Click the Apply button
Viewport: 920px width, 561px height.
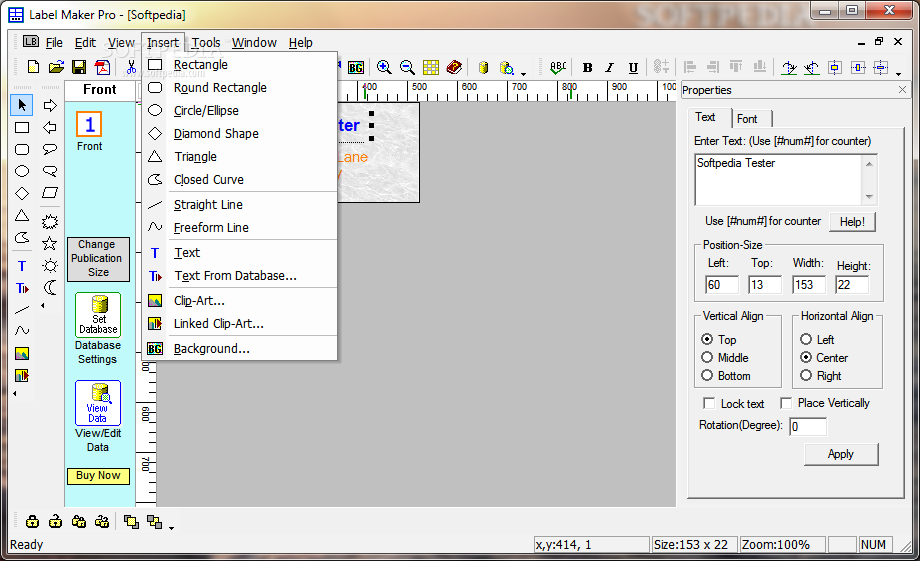click(841, 454)
